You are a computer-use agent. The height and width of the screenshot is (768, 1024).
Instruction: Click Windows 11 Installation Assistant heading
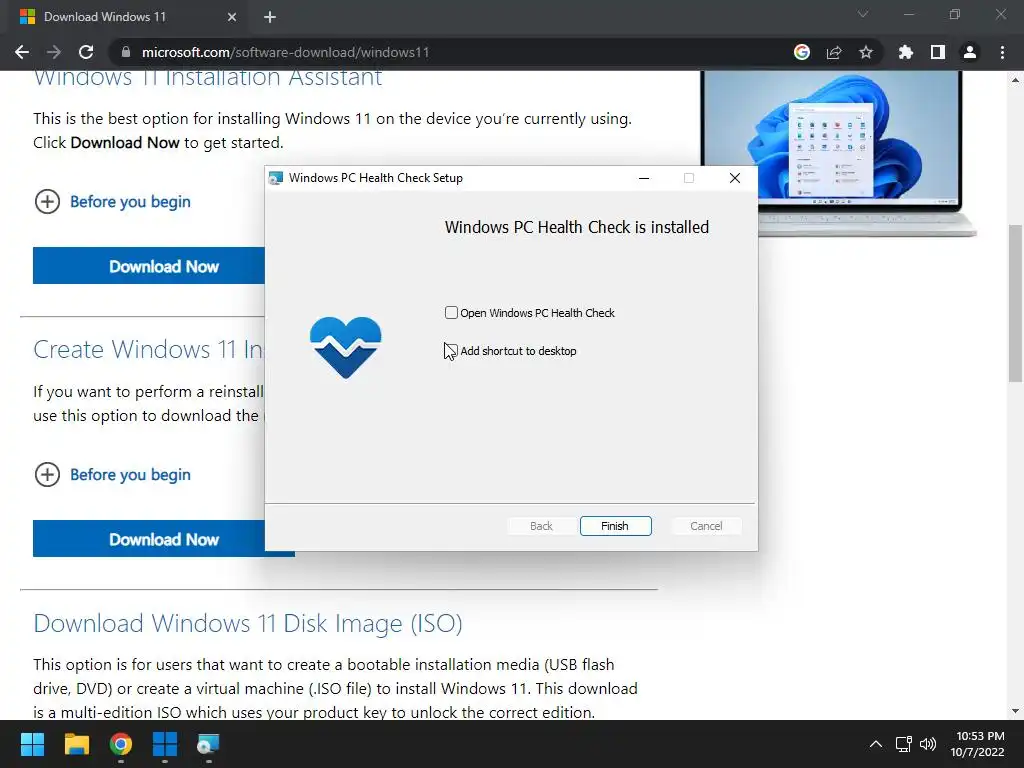pos(208,77)
